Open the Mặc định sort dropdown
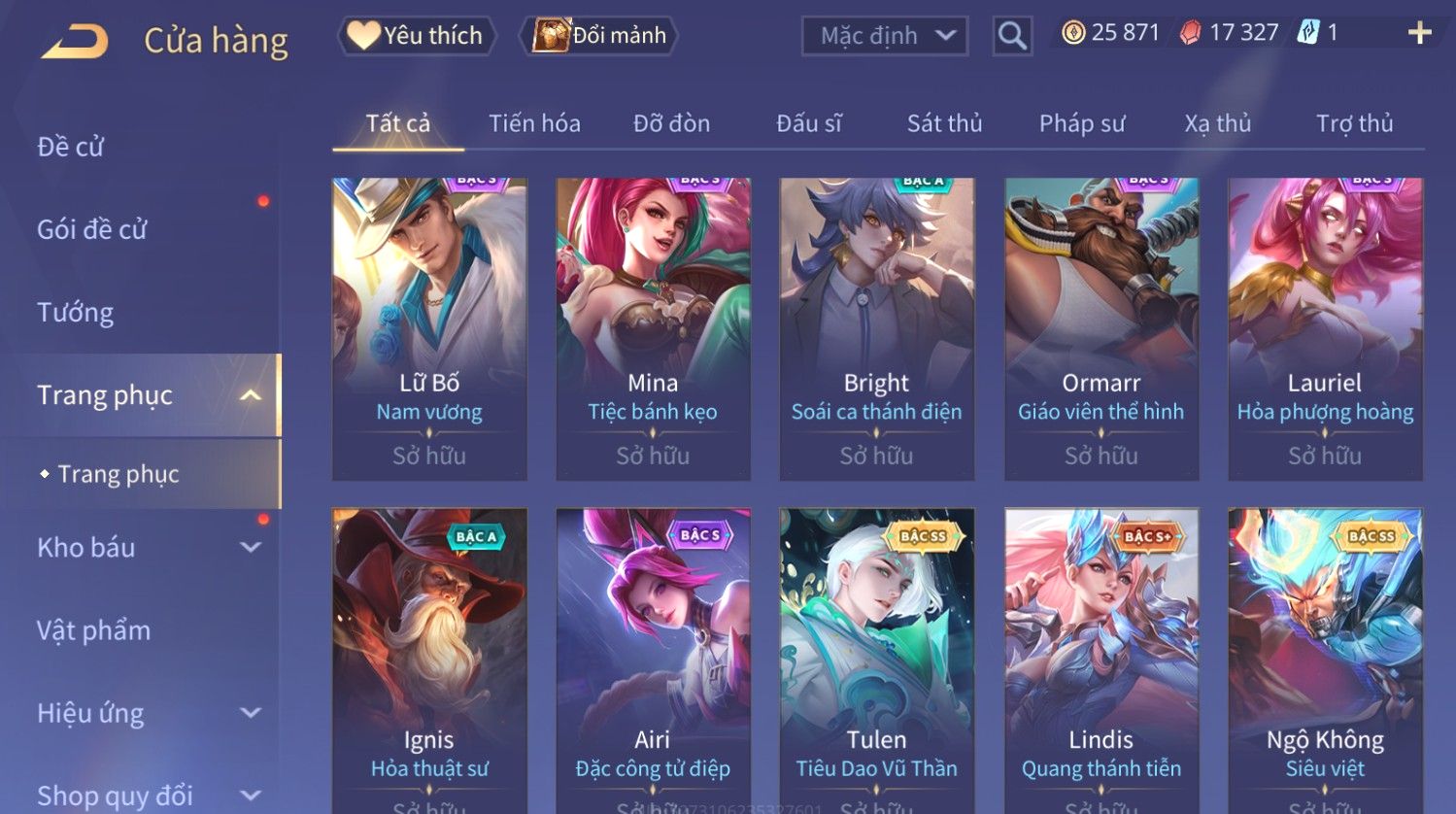The height and width of the screenshot is (814, 1456). tap(885, 36)
